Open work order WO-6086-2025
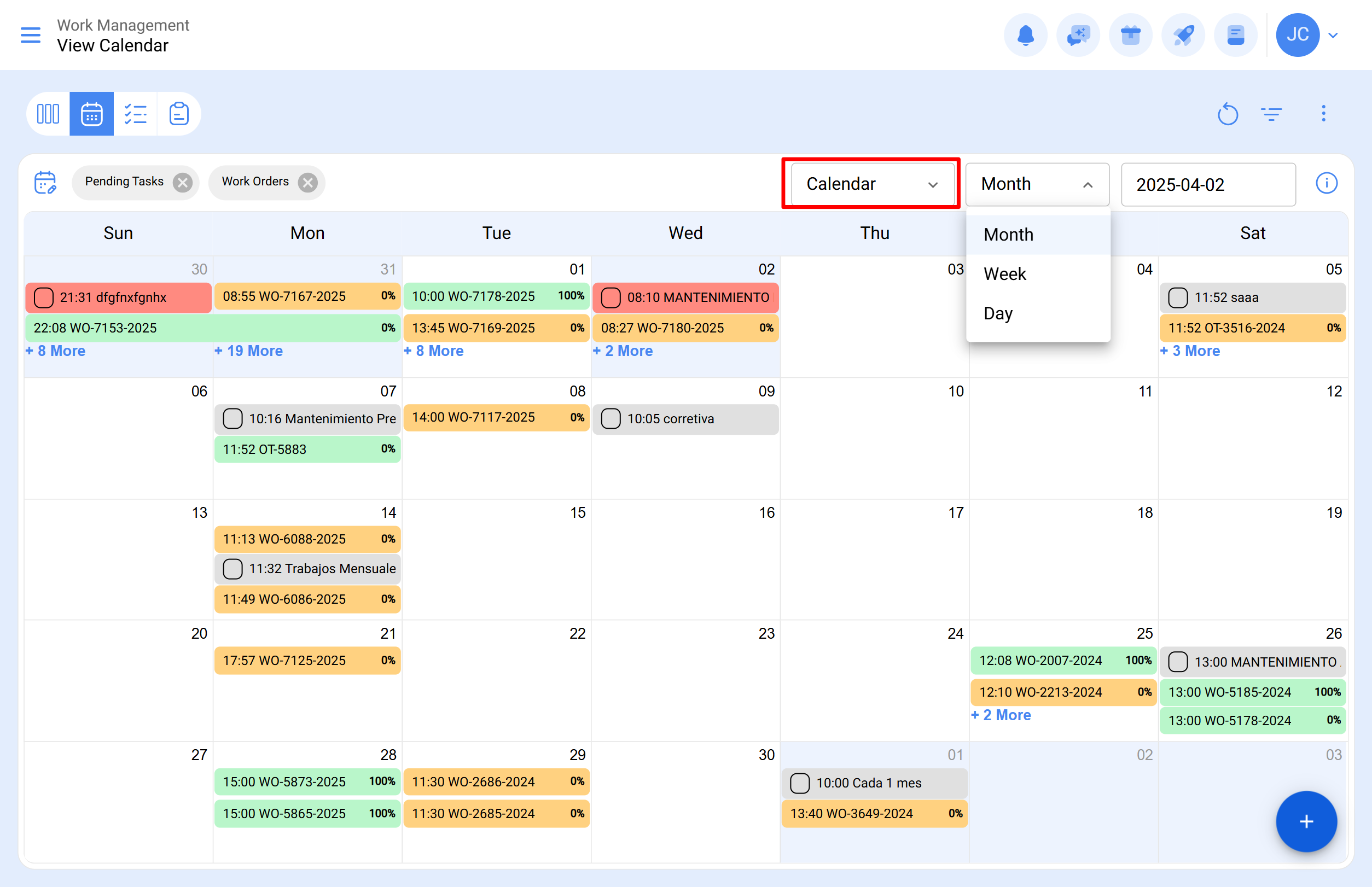The width and height of the screenshot is (1372, 887). coord(307,599)
